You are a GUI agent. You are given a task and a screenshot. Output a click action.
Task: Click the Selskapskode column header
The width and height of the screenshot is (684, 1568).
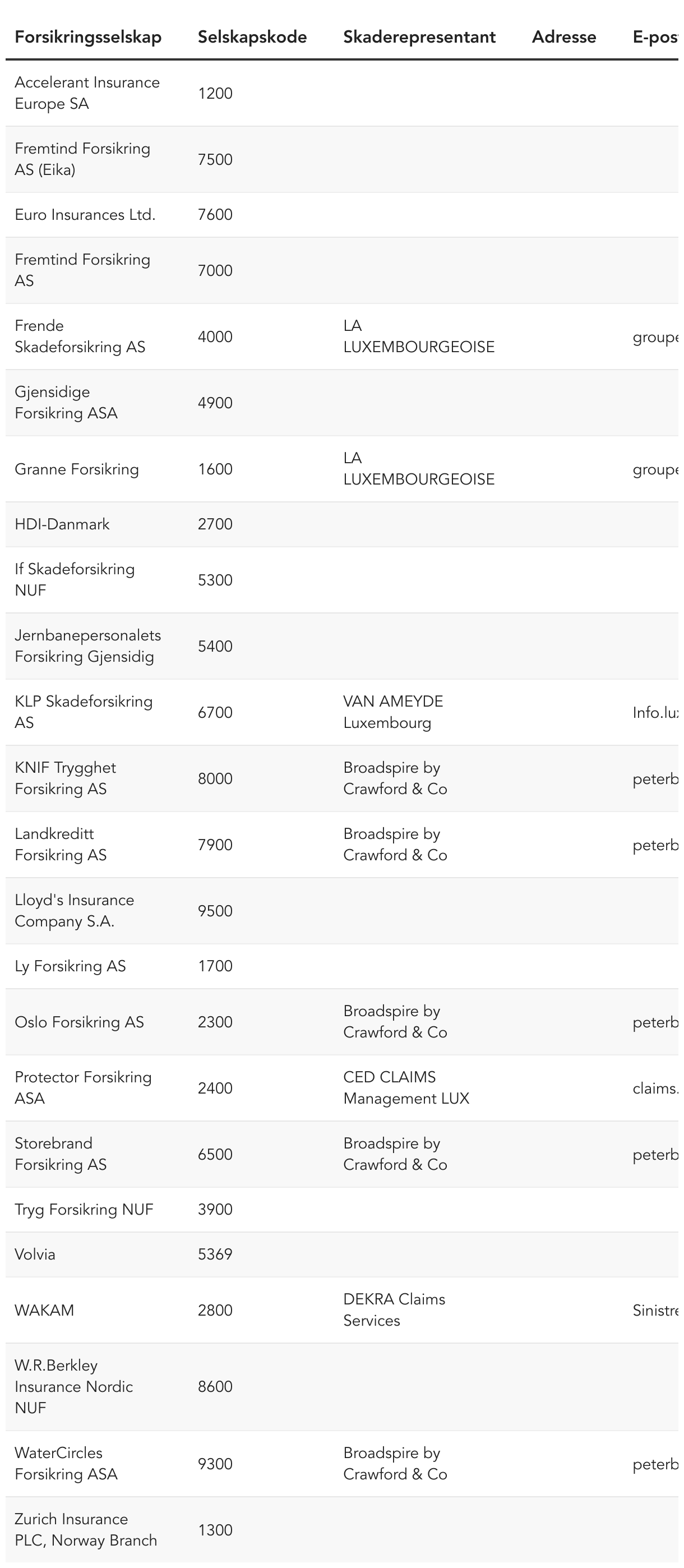coord(252,37)
